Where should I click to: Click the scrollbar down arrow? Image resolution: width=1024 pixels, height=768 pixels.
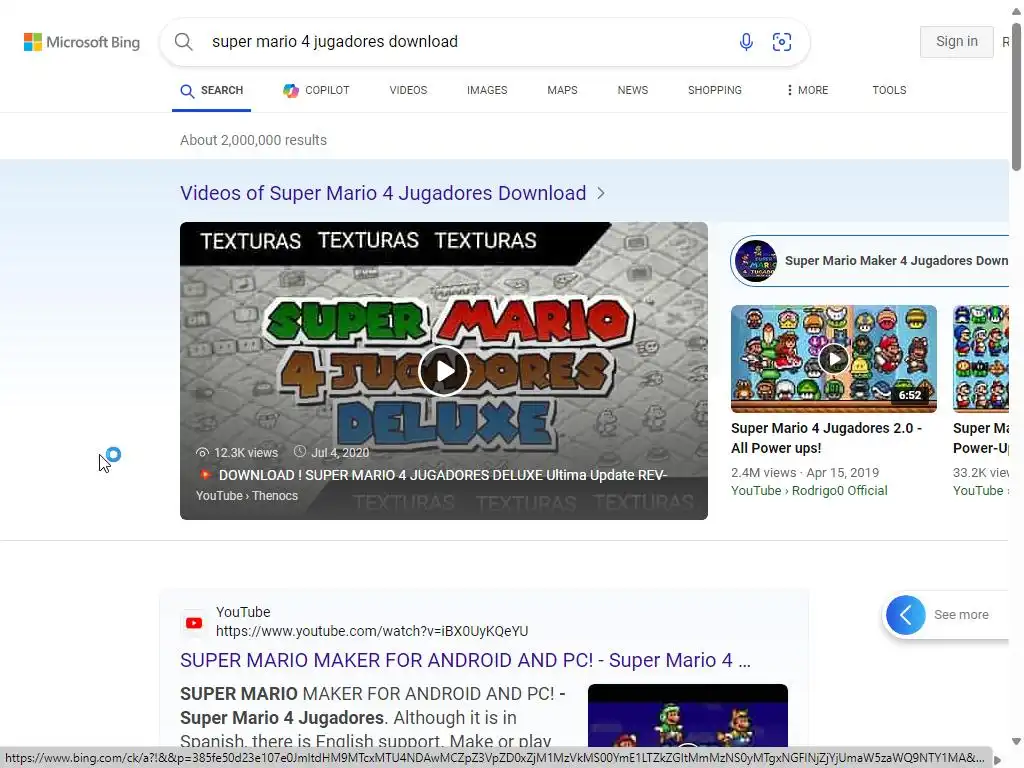[x=1016, y=741]
